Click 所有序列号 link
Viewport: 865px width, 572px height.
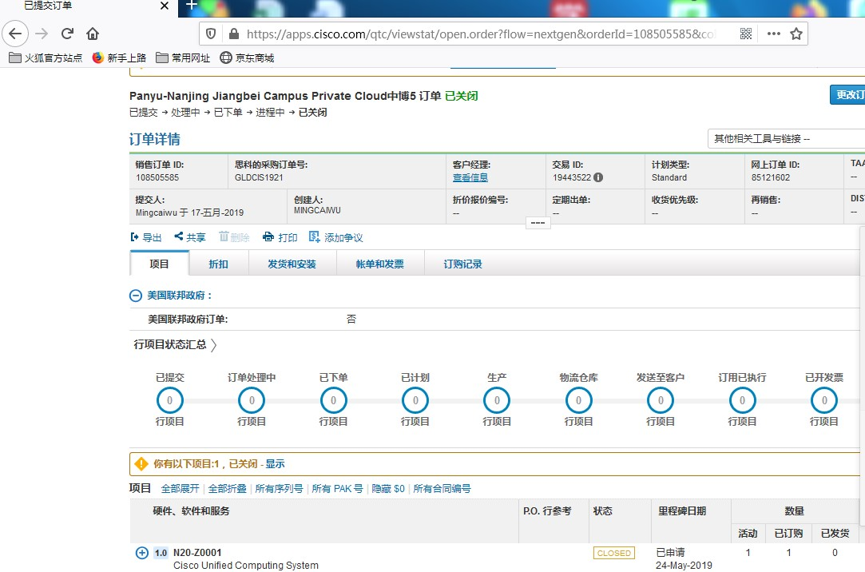pyautogui.click(x=279, y=489)
